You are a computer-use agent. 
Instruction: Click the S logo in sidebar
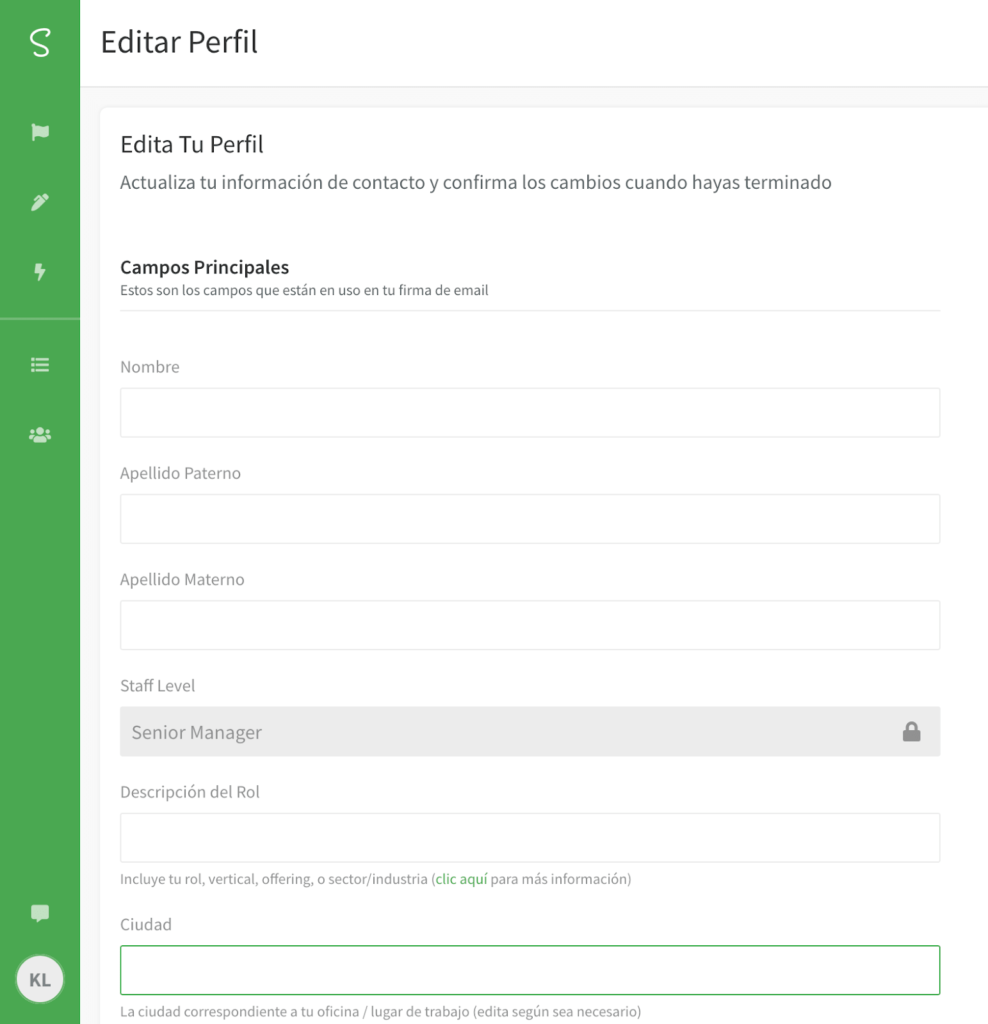click(x=40, y=42)
